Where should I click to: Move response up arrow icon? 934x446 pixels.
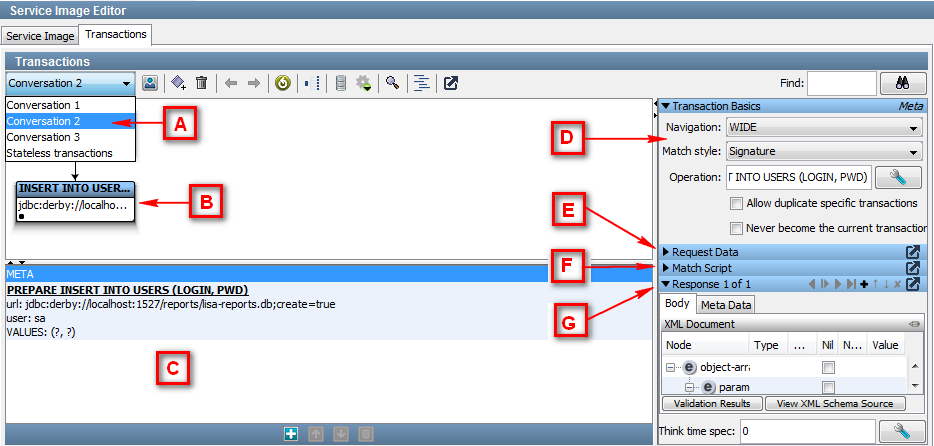click(876, 284)
